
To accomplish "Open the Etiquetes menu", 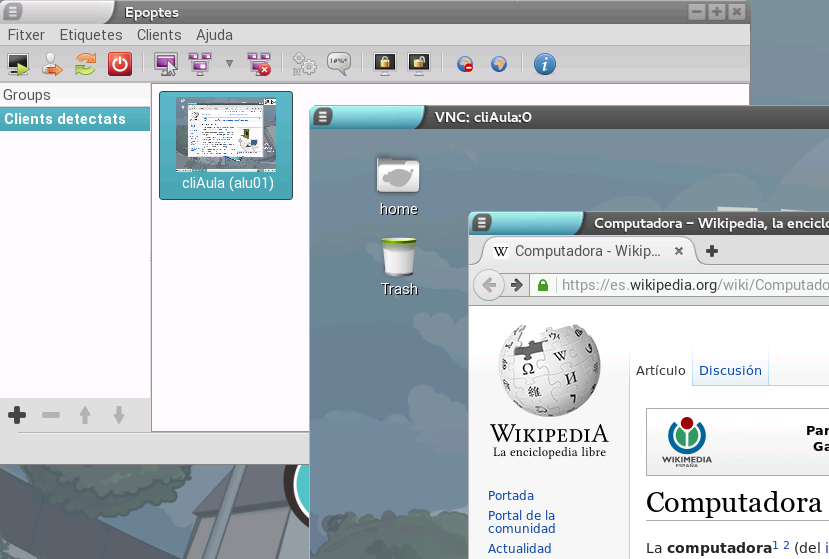I will coord(91,35).
